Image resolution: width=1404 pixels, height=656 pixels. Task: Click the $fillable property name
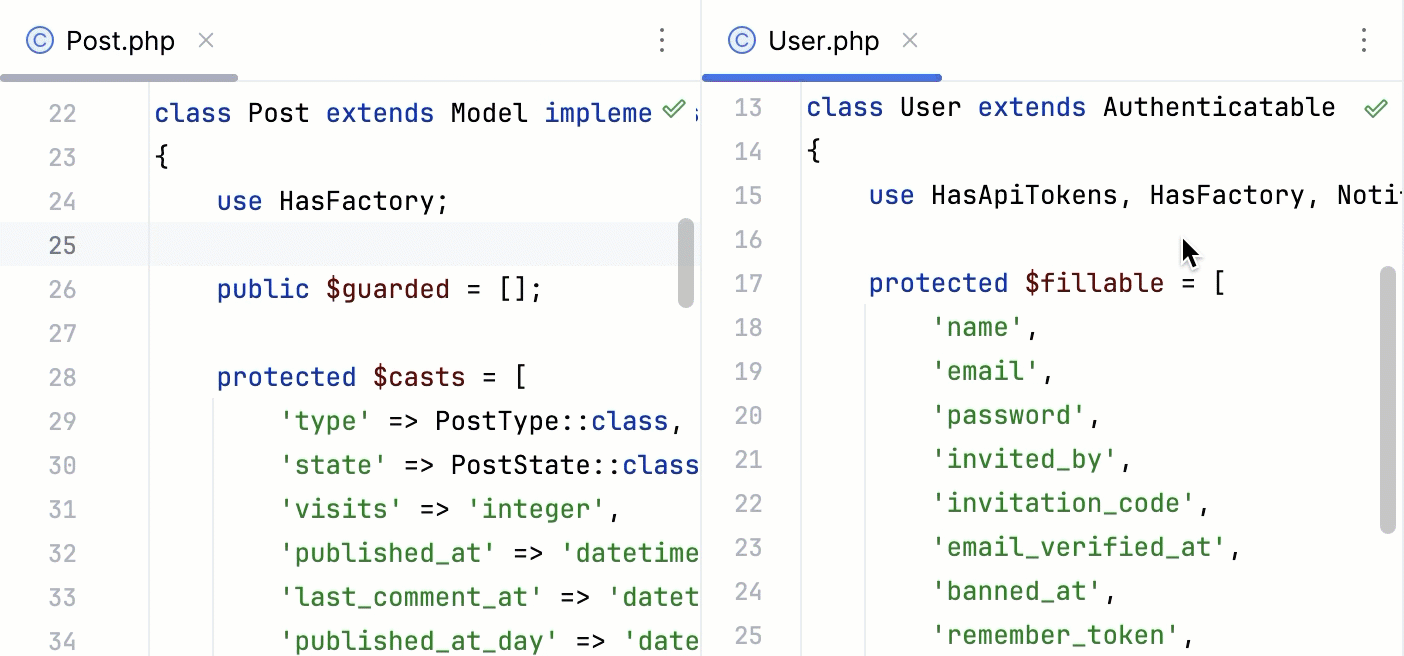click(x=1094, y=283)
